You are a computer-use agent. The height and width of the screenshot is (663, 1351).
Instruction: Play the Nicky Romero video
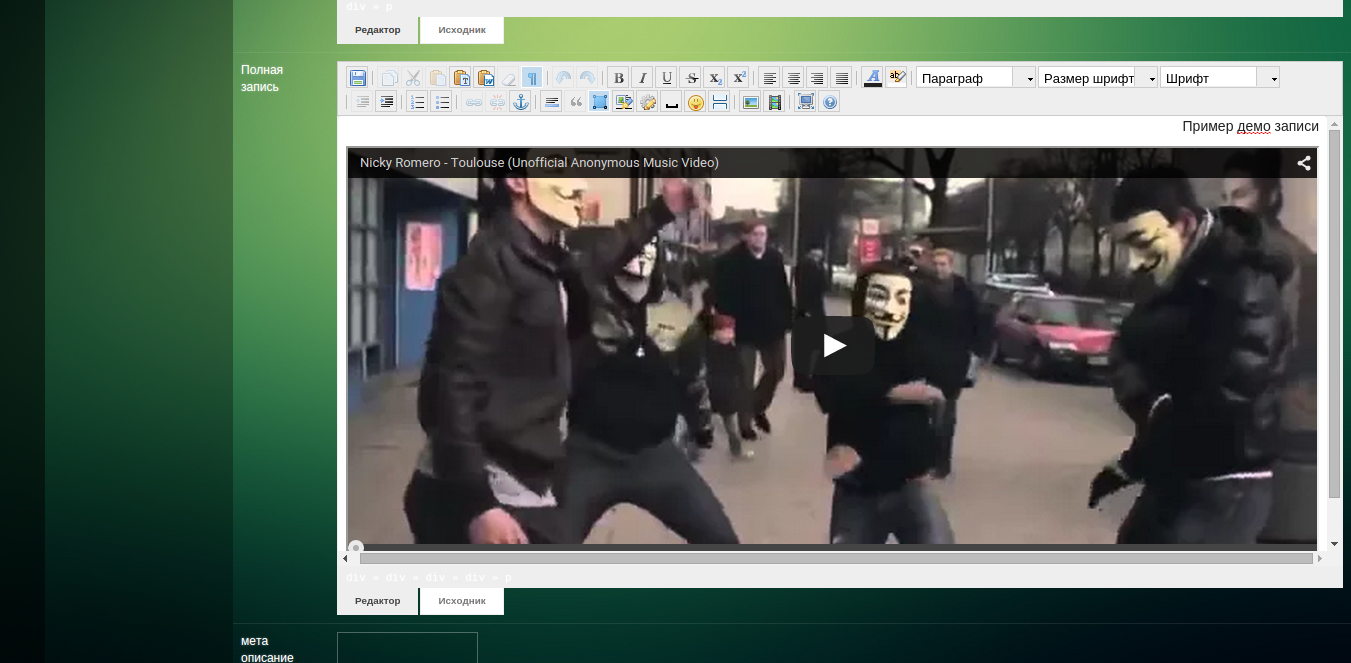tap(833, 345)
